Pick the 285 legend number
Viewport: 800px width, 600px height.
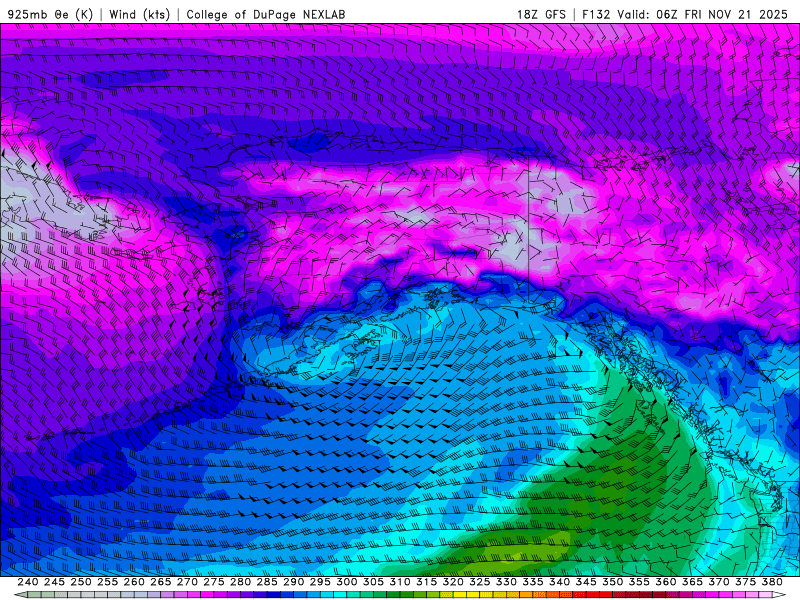point(266,582)
